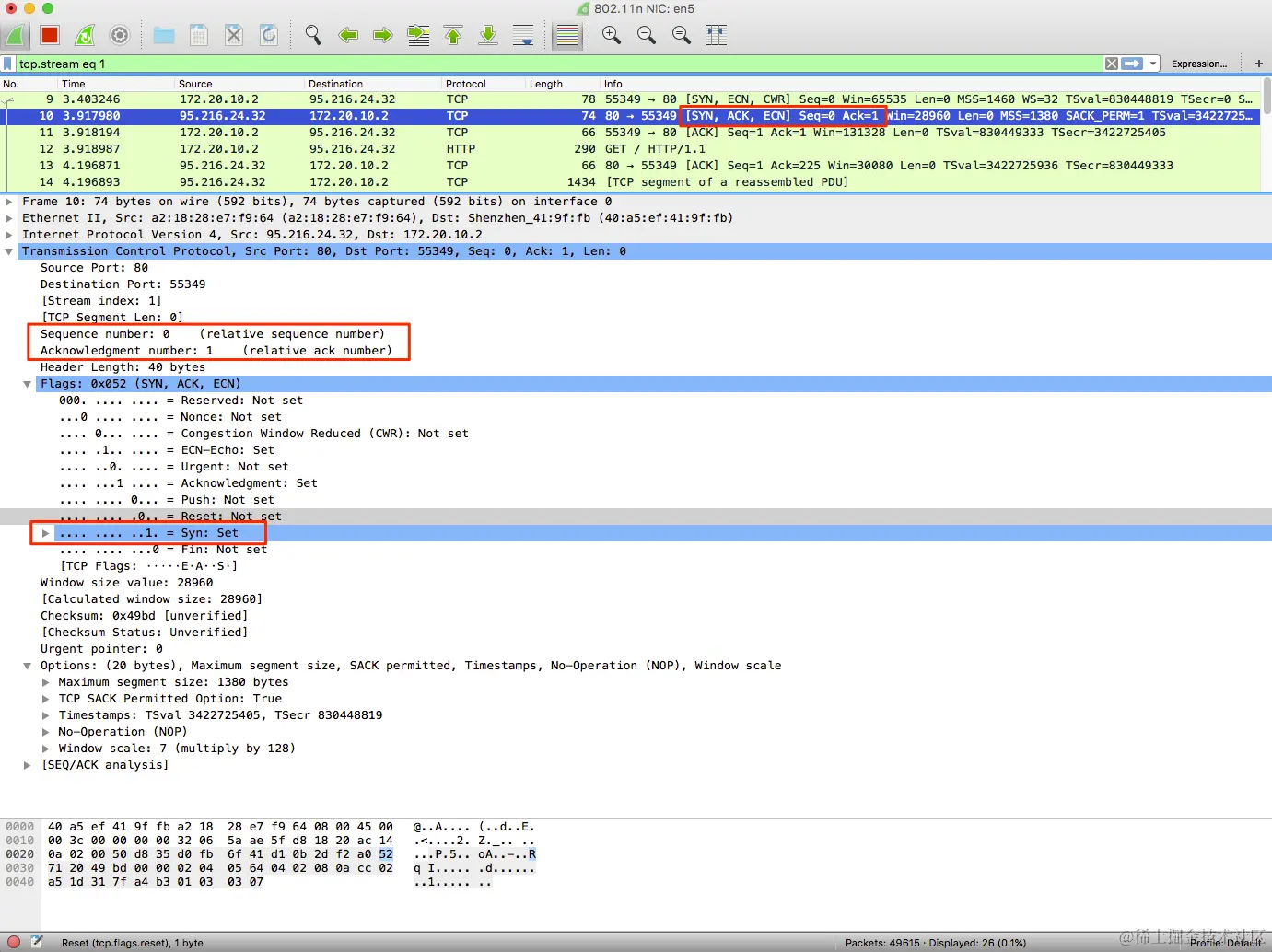Jump to the last packet
Viewport: 1272px width, 952px height.
tap(488, 35)
